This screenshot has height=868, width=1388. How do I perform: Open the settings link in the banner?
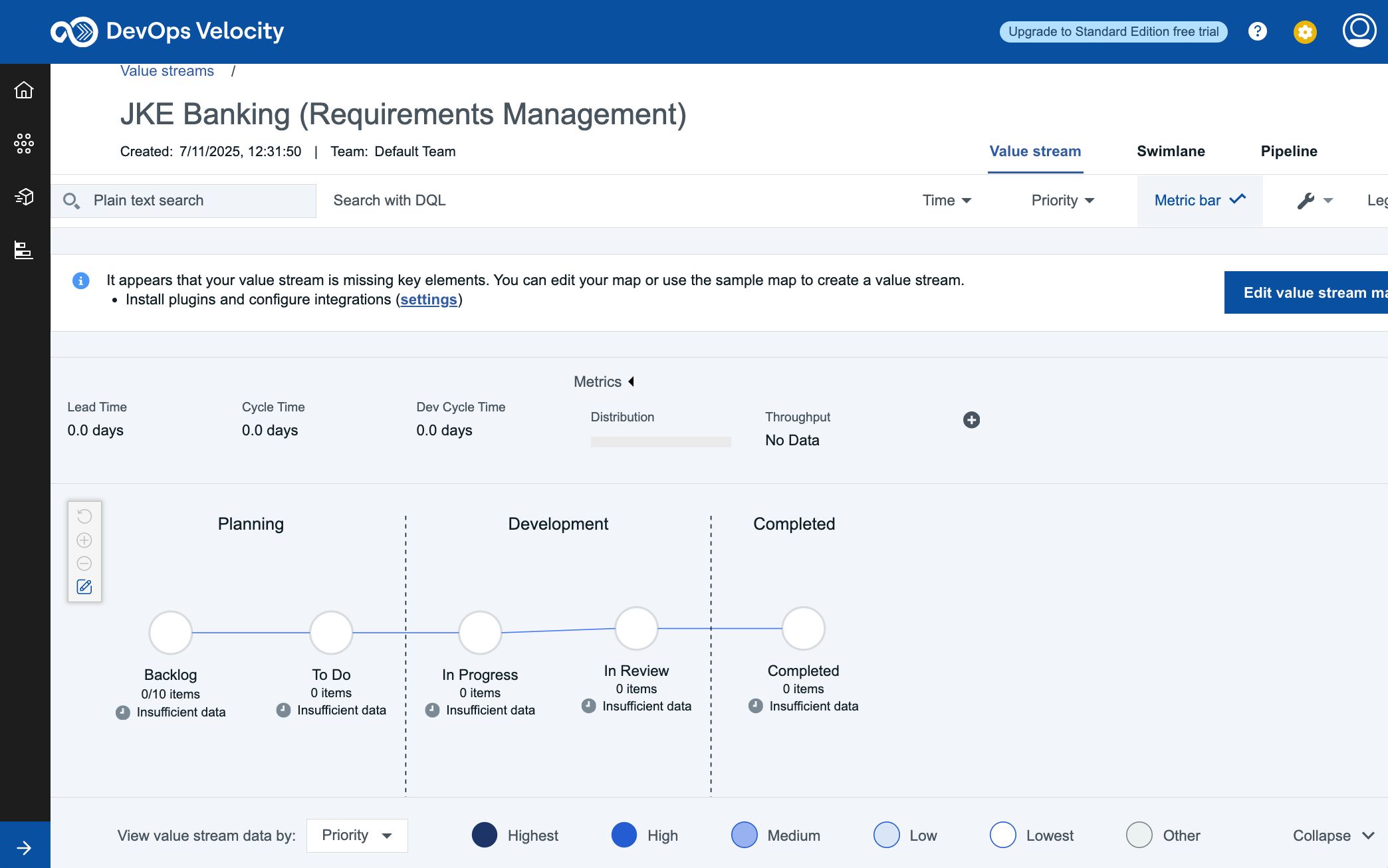(429, 300)
